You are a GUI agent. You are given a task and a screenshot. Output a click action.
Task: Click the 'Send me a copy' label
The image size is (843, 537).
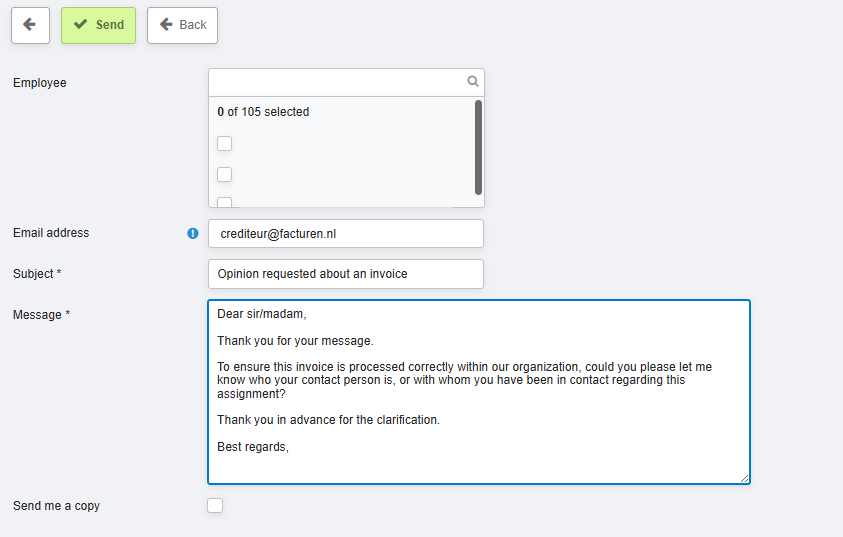pyautogui.click(x=57, y=506)
